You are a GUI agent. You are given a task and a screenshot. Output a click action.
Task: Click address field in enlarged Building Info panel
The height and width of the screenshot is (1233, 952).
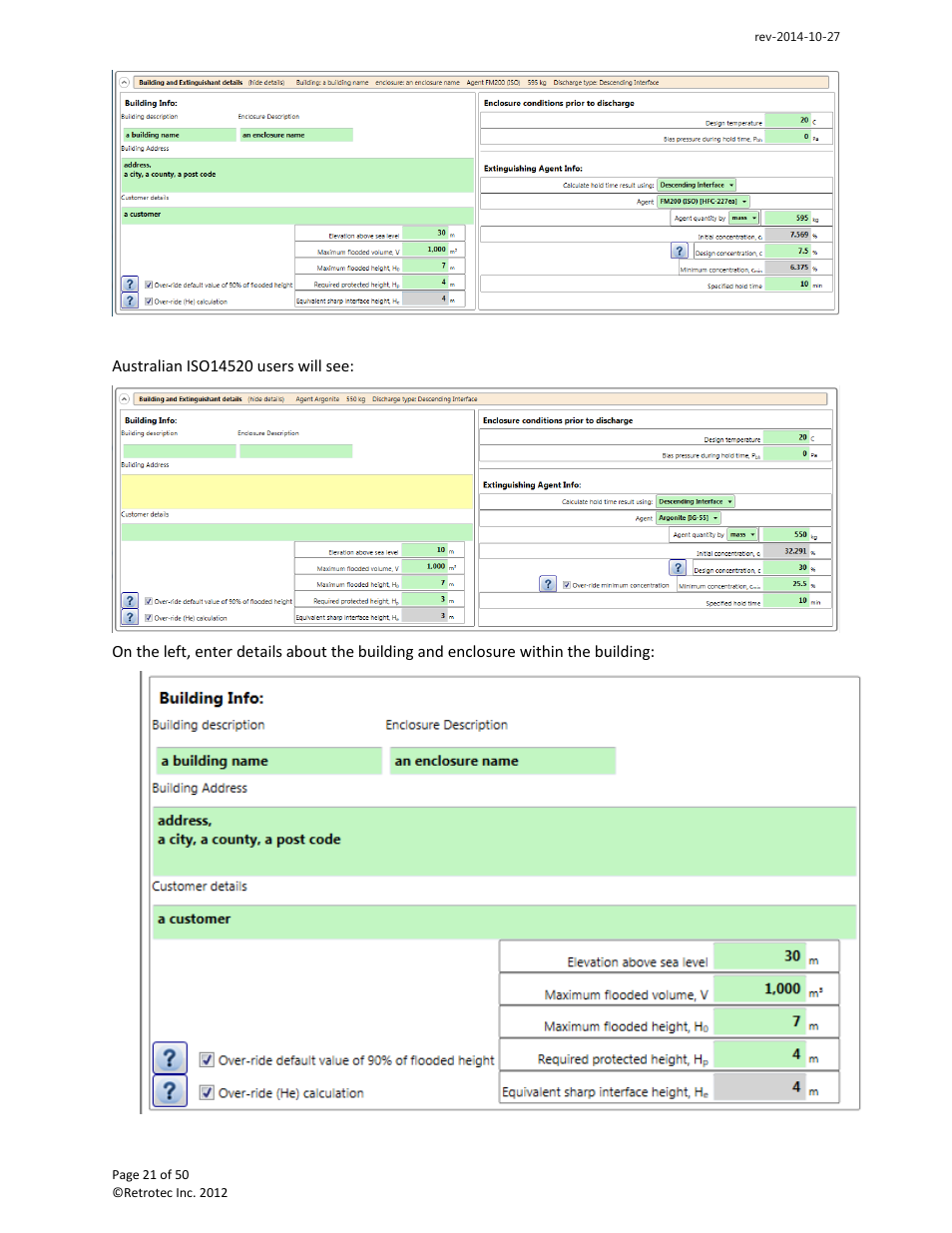[x=504, y=842]
